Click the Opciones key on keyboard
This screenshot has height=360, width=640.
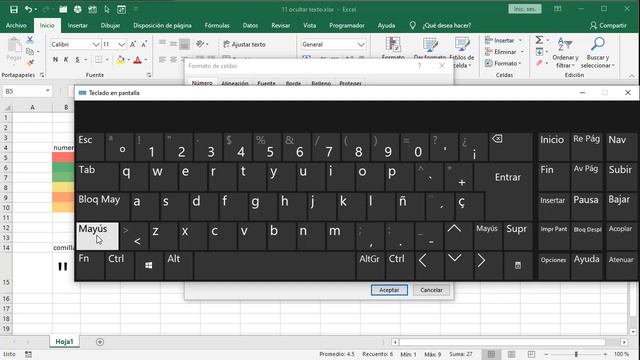tap(553, 266)
